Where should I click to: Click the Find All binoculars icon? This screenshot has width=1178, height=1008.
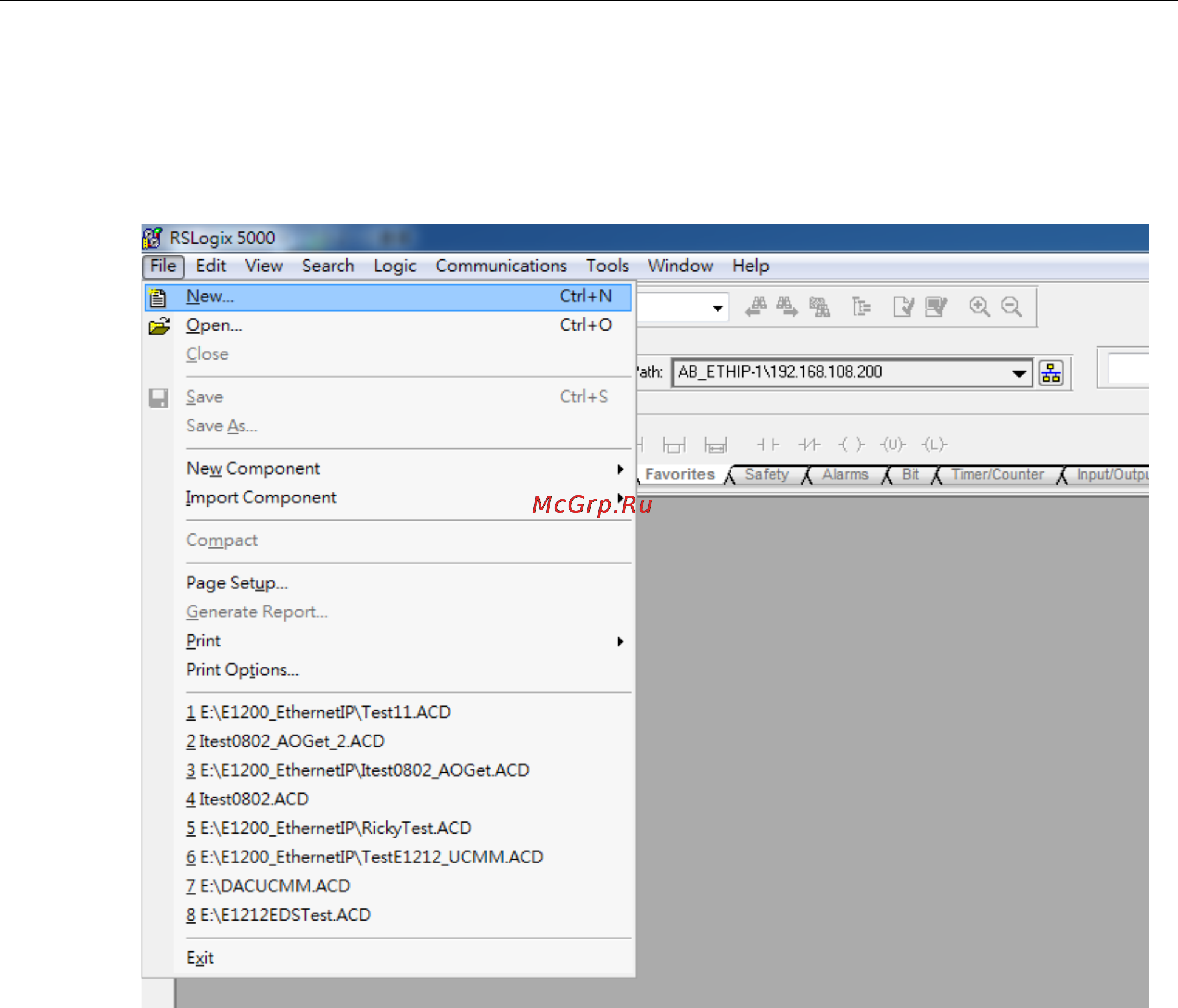point(820,307)
